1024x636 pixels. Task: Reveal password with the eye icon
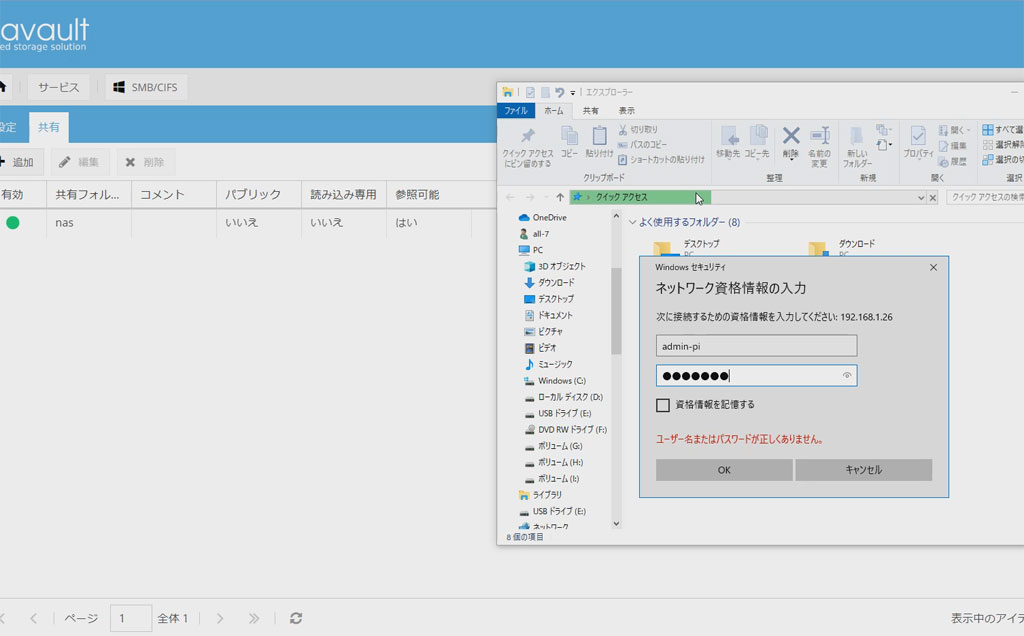[x=847, y=376]
